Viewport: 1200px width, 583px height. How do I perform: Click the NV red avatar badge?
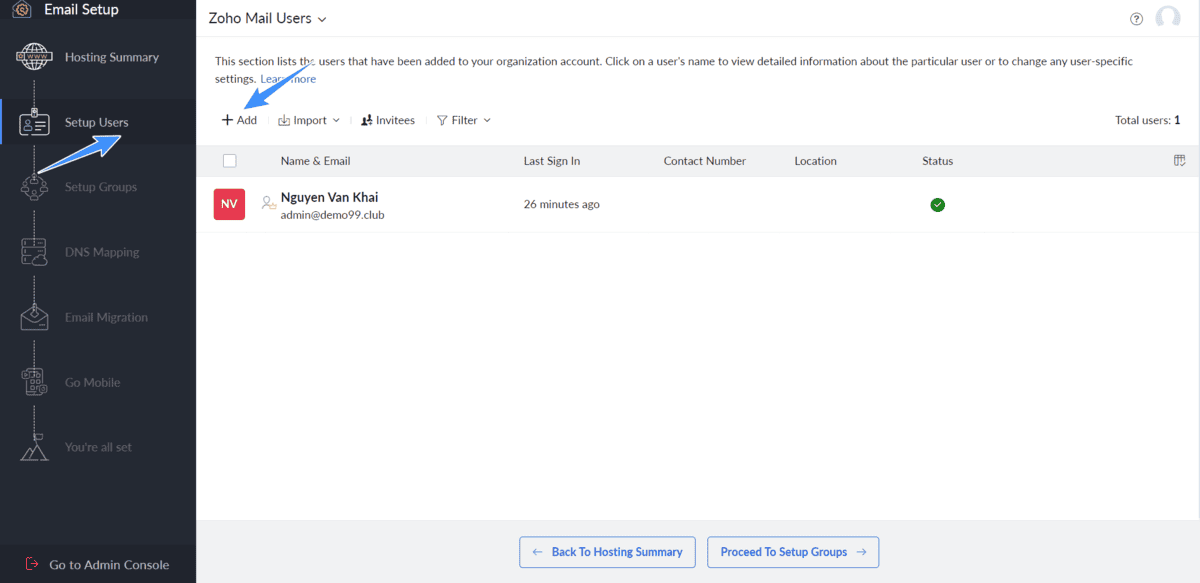click(229, 204)
